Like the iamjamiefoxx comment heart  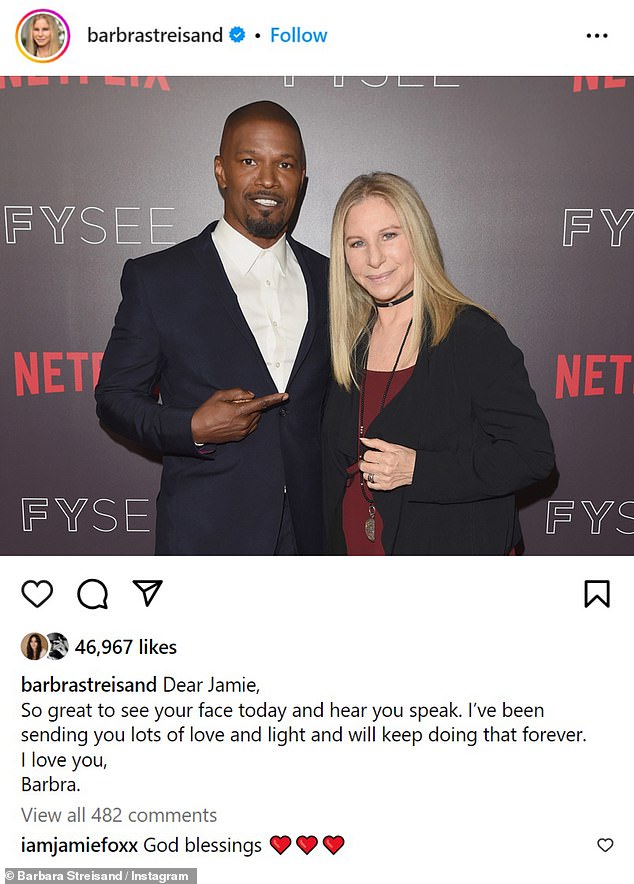click(x=605, y=845)
